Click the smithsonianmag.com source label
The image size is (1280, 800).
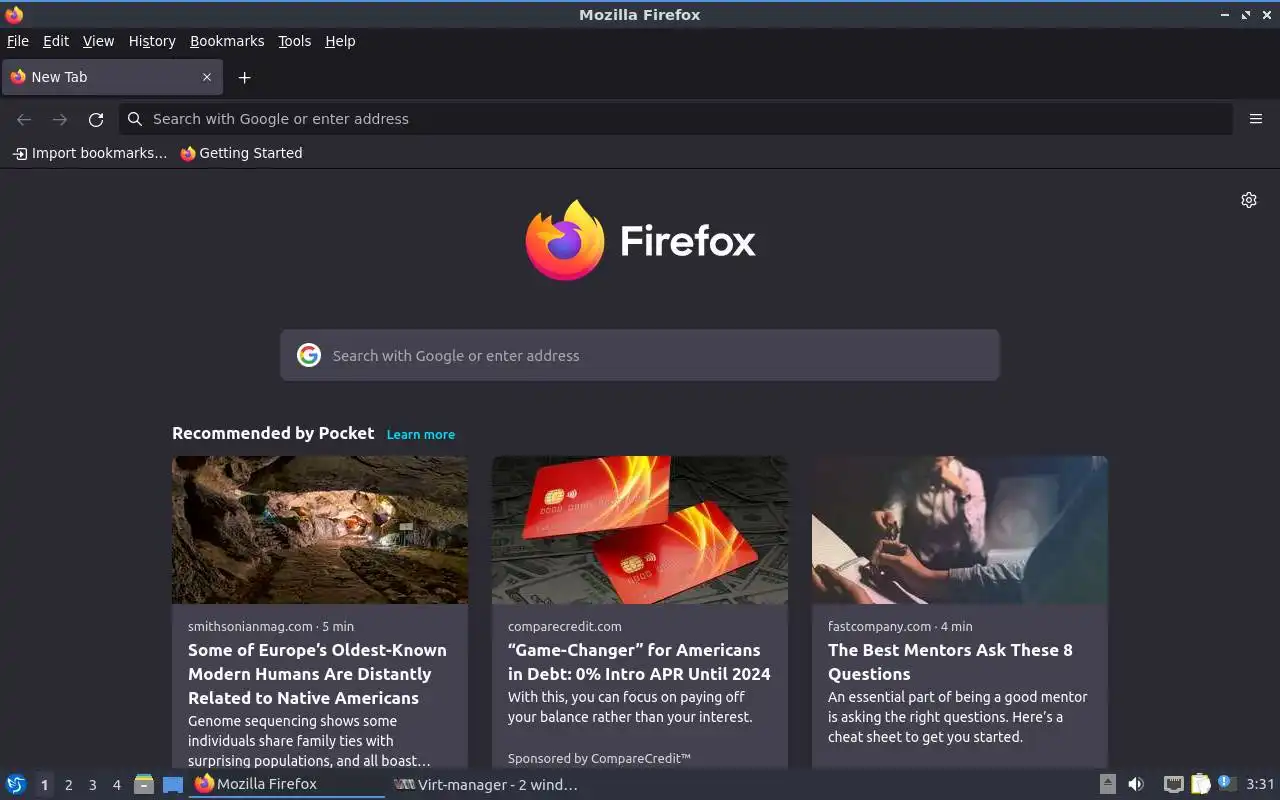[250, 626]
